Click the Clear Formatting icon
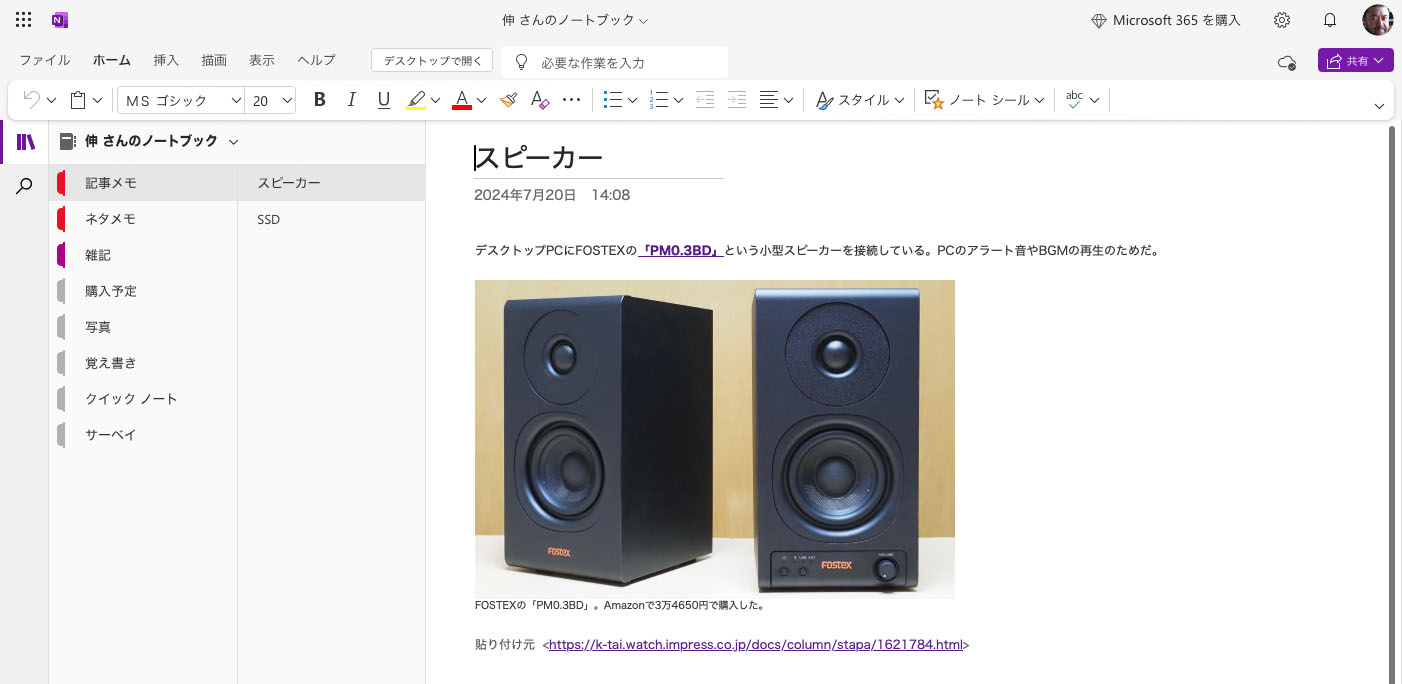The image size is (1402, 684). pos(540,100)
